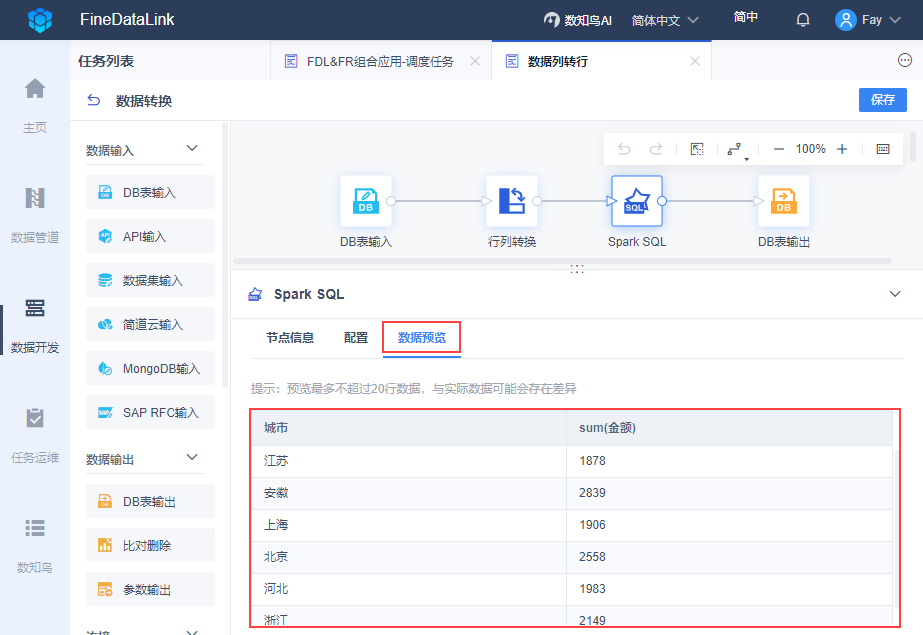
Task: Click the 保存 button
Action: pos(882,100)
